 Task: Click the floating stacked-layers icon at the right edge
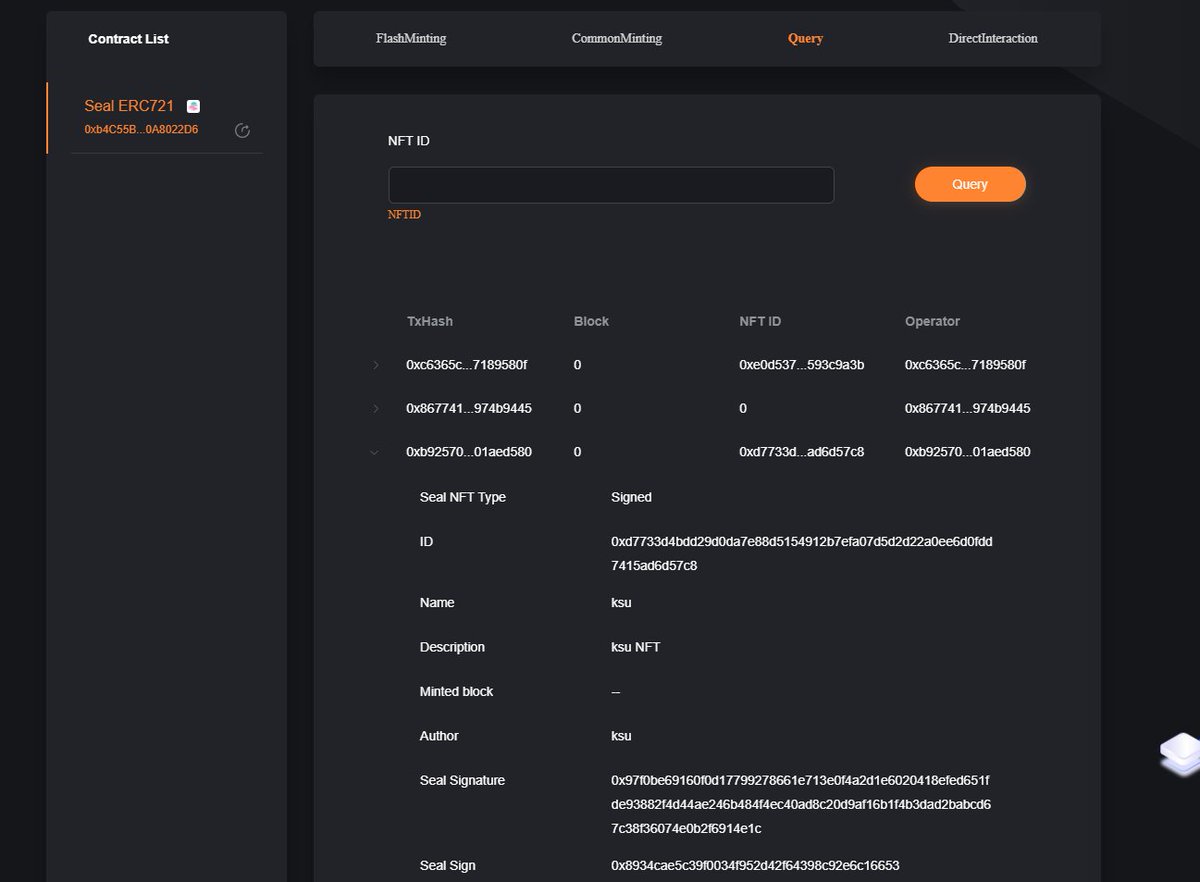coord(1180,754)
